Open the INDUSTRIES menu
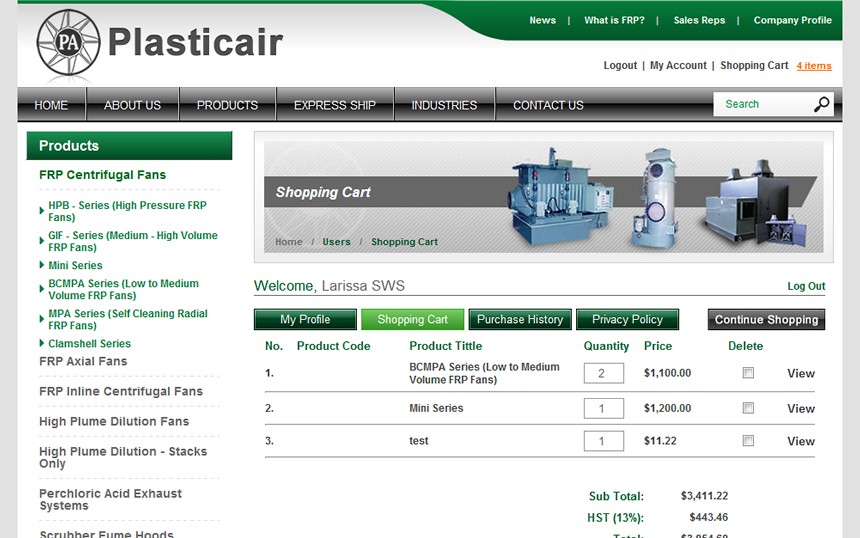 click(444, 105)
